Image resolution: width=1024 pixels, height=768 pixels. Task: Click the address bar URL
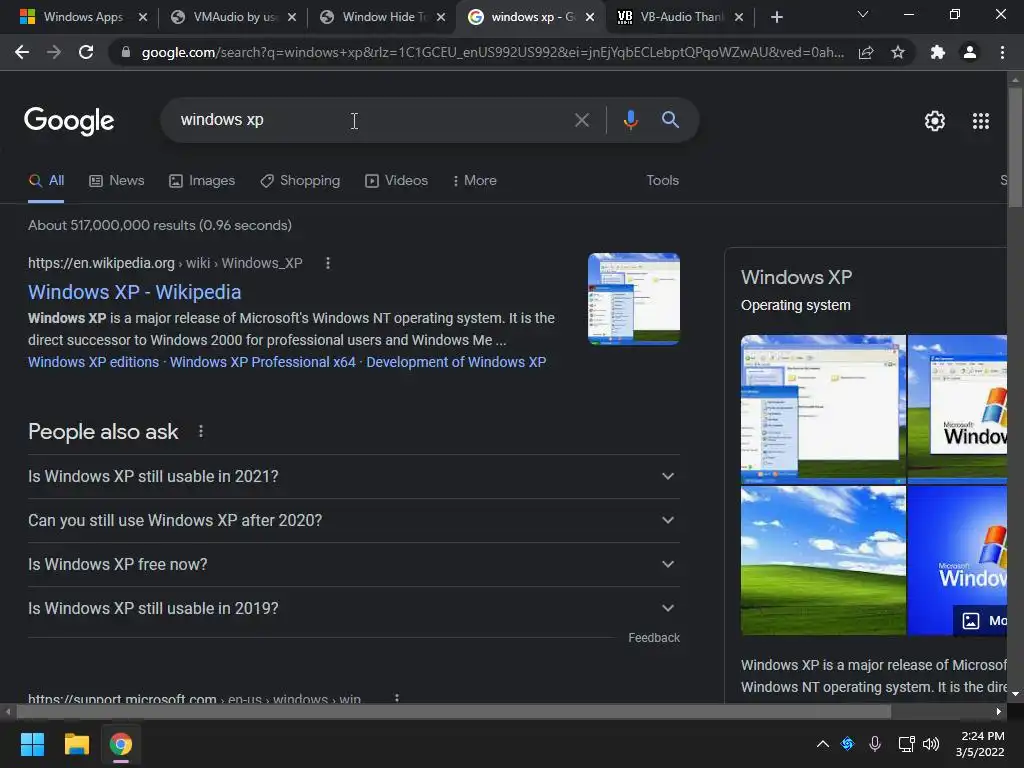pos(492,52)
